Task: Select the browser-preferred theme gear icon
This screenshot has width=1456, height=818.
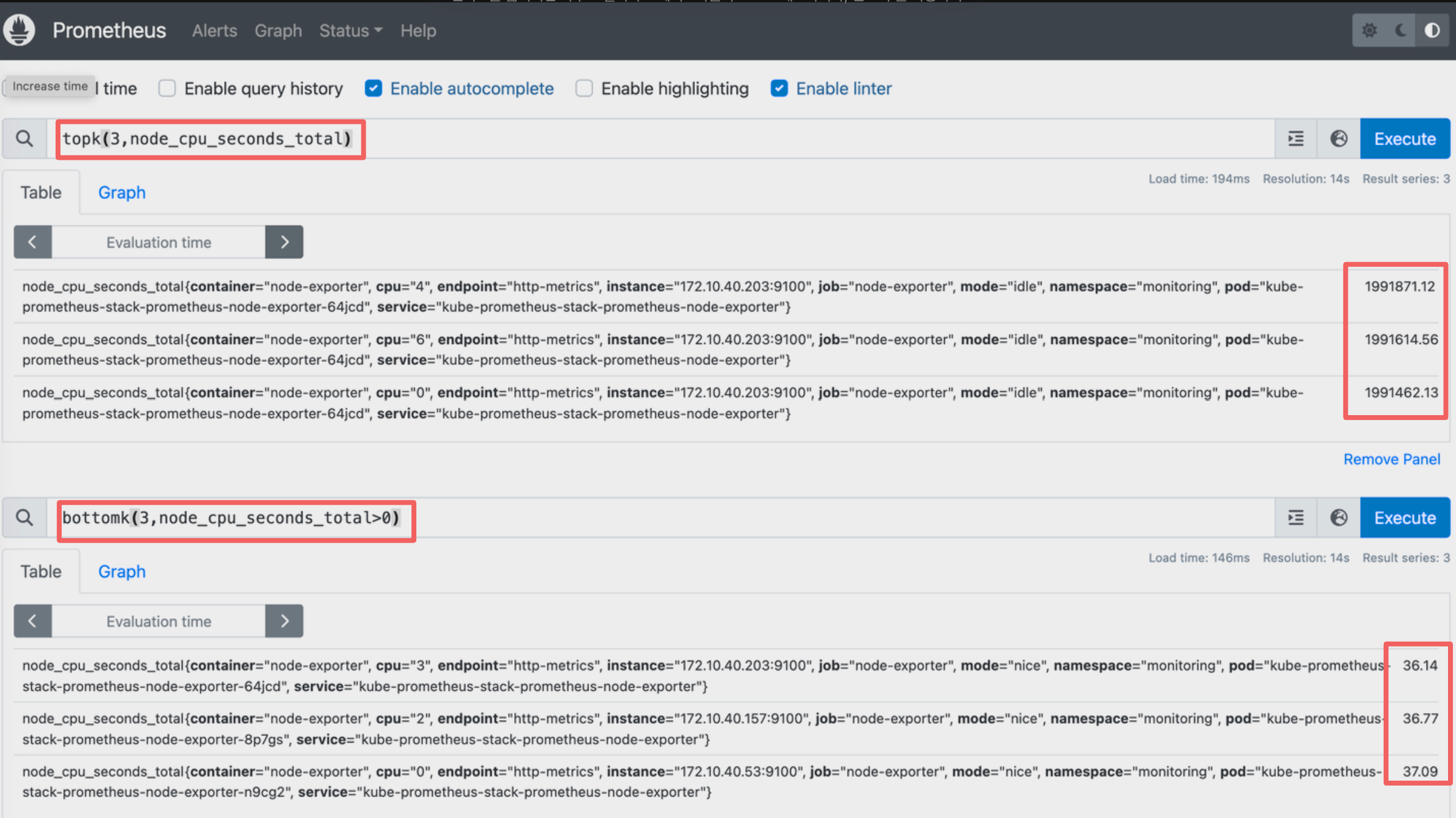Action: [x=1370, y=30]
